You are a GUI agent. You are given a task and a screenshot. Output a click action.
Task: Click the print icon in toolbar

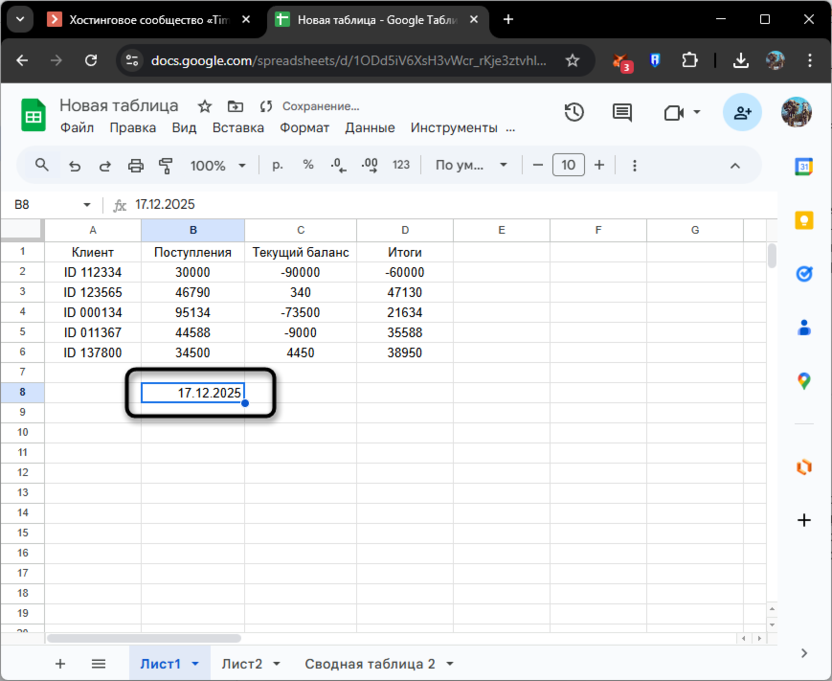tap(136, 165)
